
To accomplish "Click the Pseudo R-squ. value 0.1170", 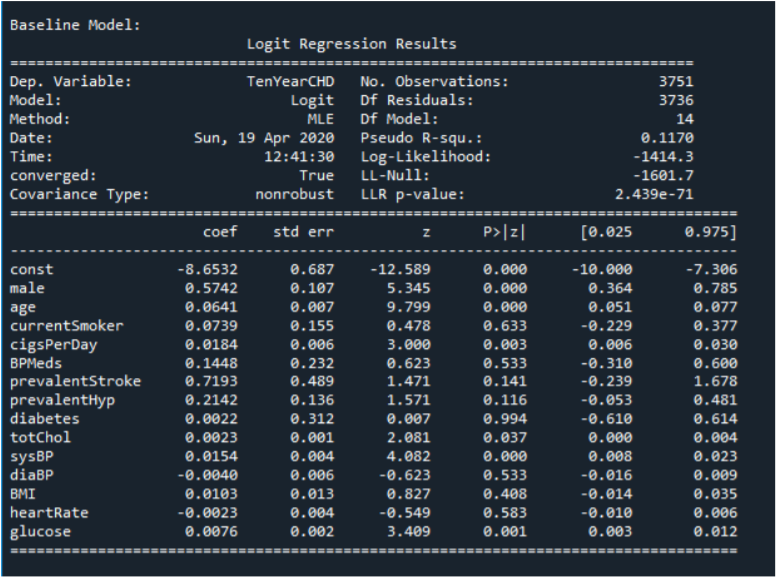I will (667, 138).
